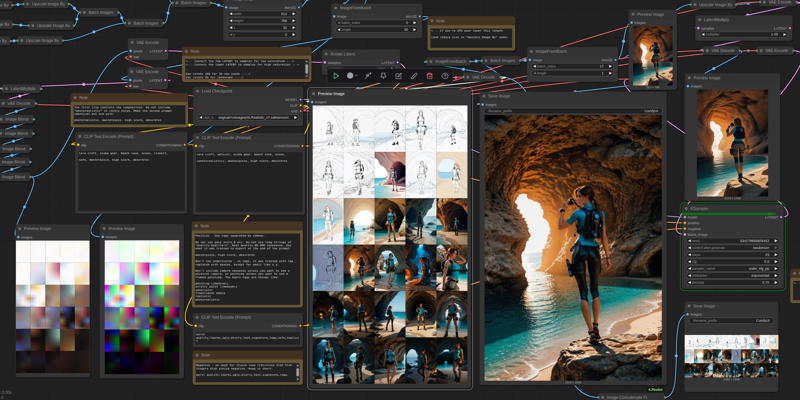Click the negative input slot on KSampler
The height and width of the screenshot is (400, 800).
click(x=684, y=229)
